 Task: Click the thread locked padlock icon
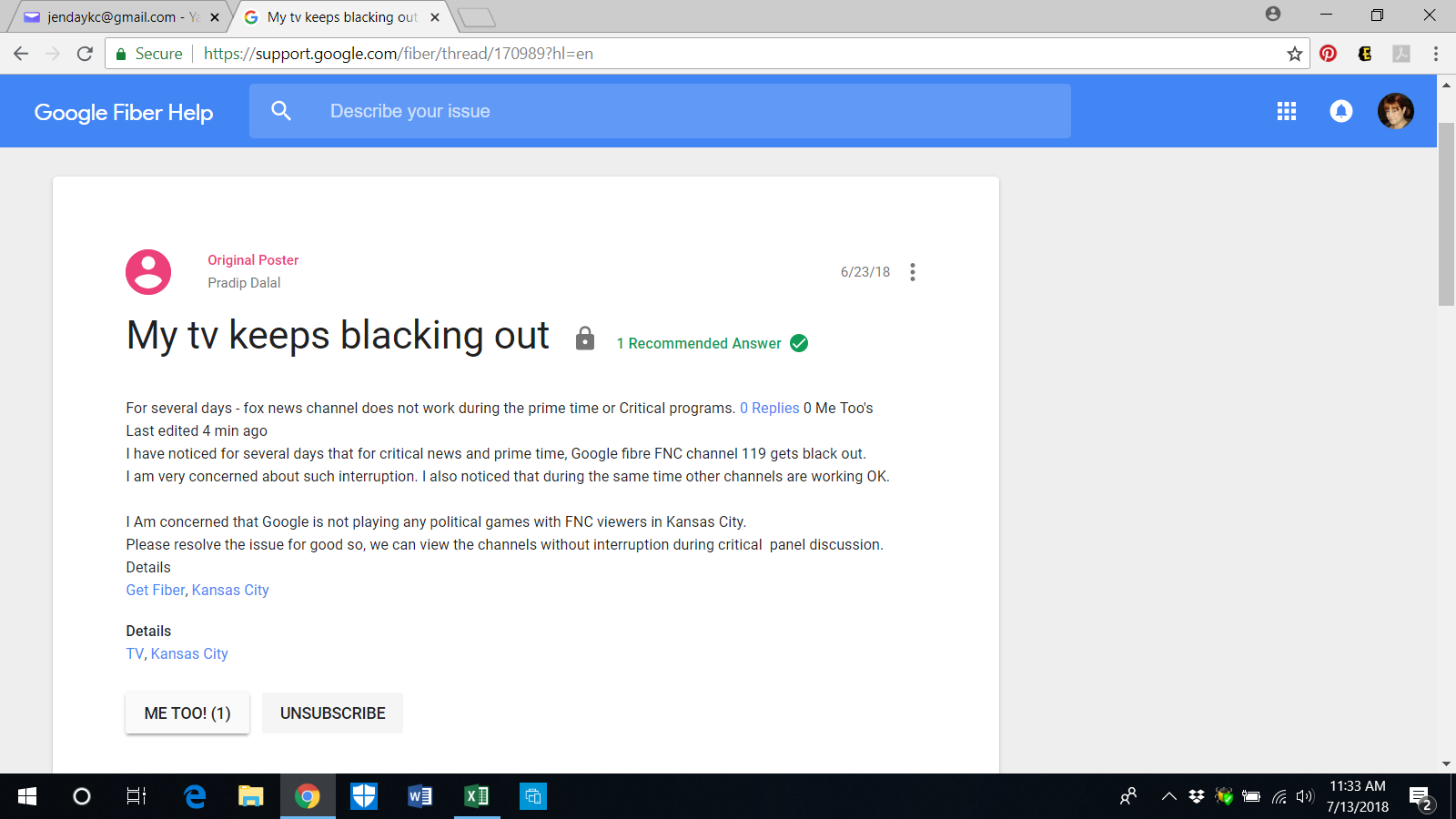point(585,339)
